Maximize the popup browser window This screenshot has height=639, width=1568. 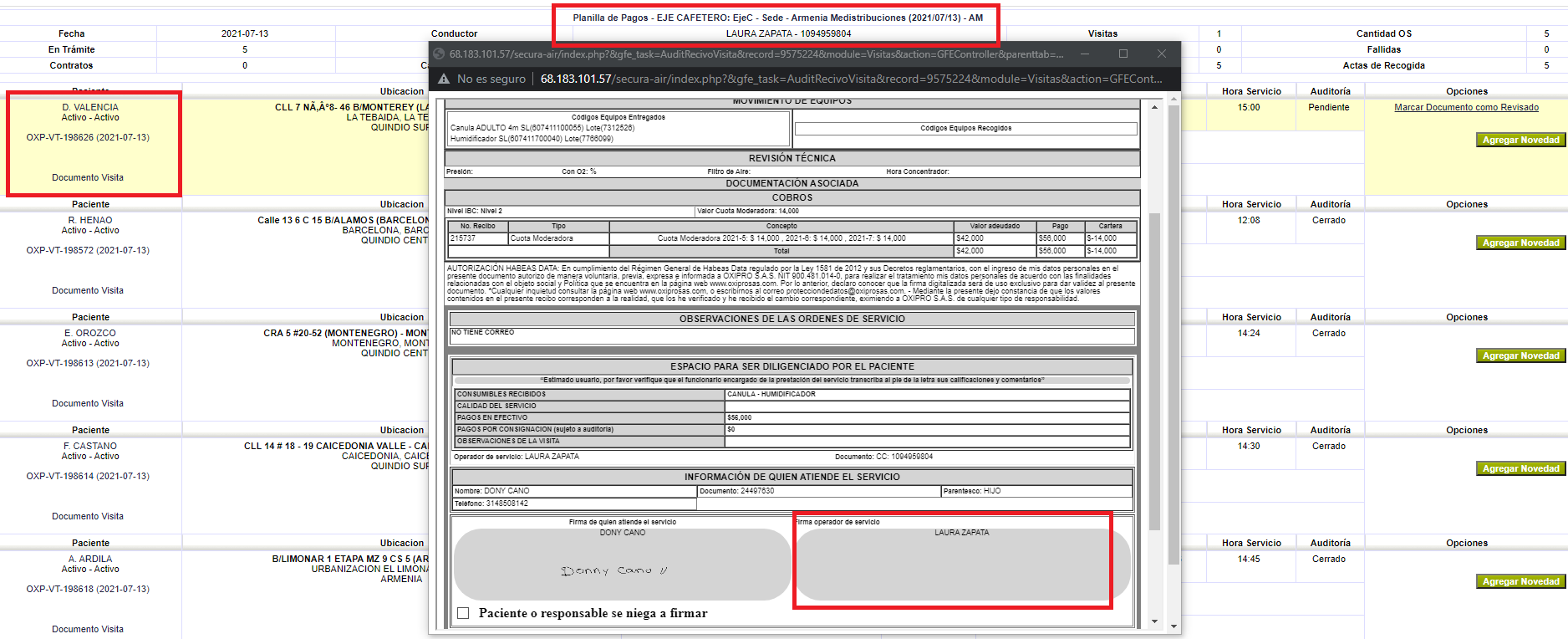tap(1123, 54)
